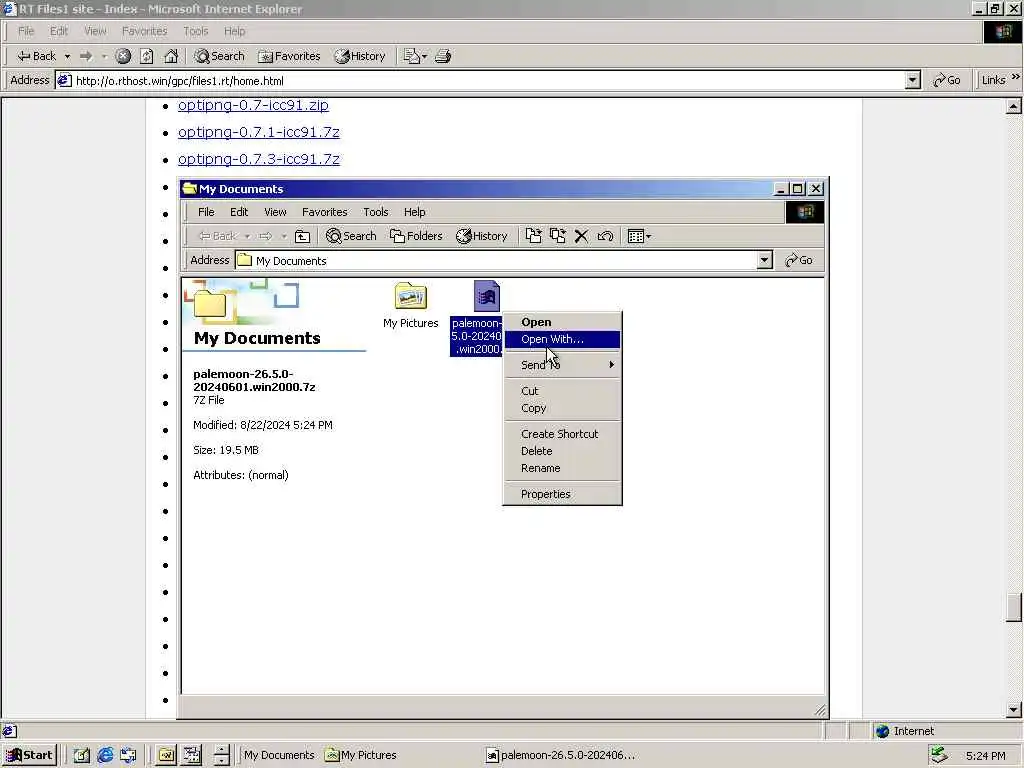Image resolution: width=1024 pixels, height=768 pixels.
Task: Click Search in Internet Explorer toolbar
Action: click(x=219, y=56)
